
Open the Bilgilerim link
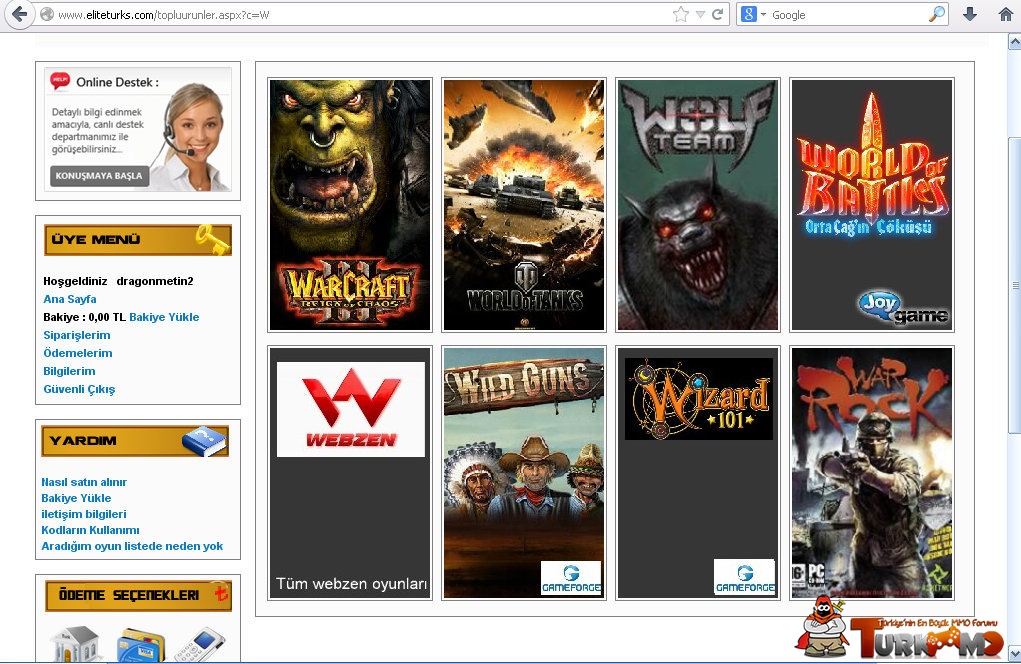tap(69, 371)
